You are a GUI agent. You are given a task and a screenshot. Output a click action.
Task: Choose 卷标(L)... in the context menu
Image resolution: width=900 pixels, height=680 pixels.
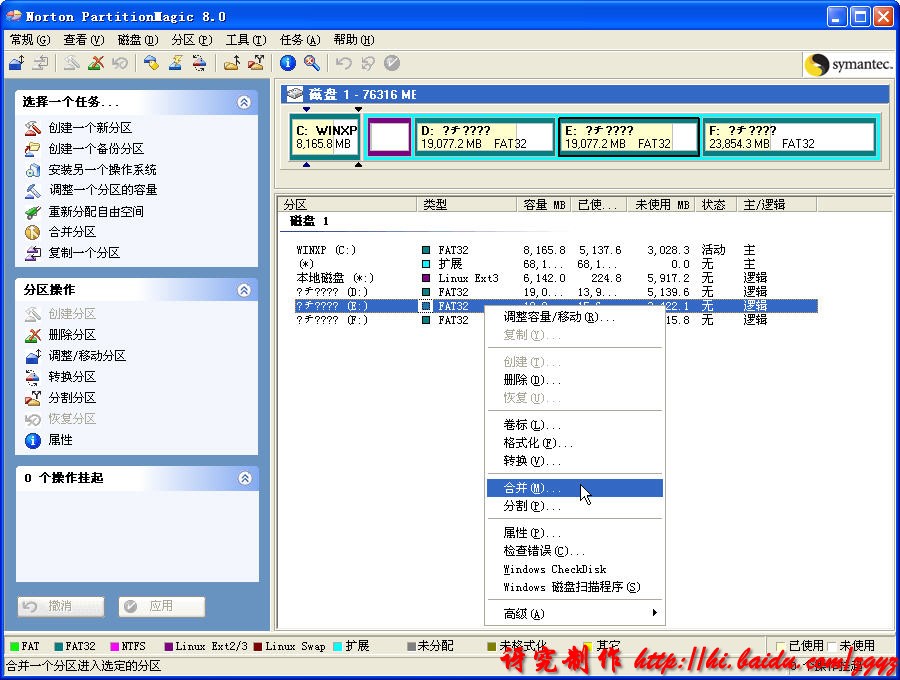(x=575, y=425)
